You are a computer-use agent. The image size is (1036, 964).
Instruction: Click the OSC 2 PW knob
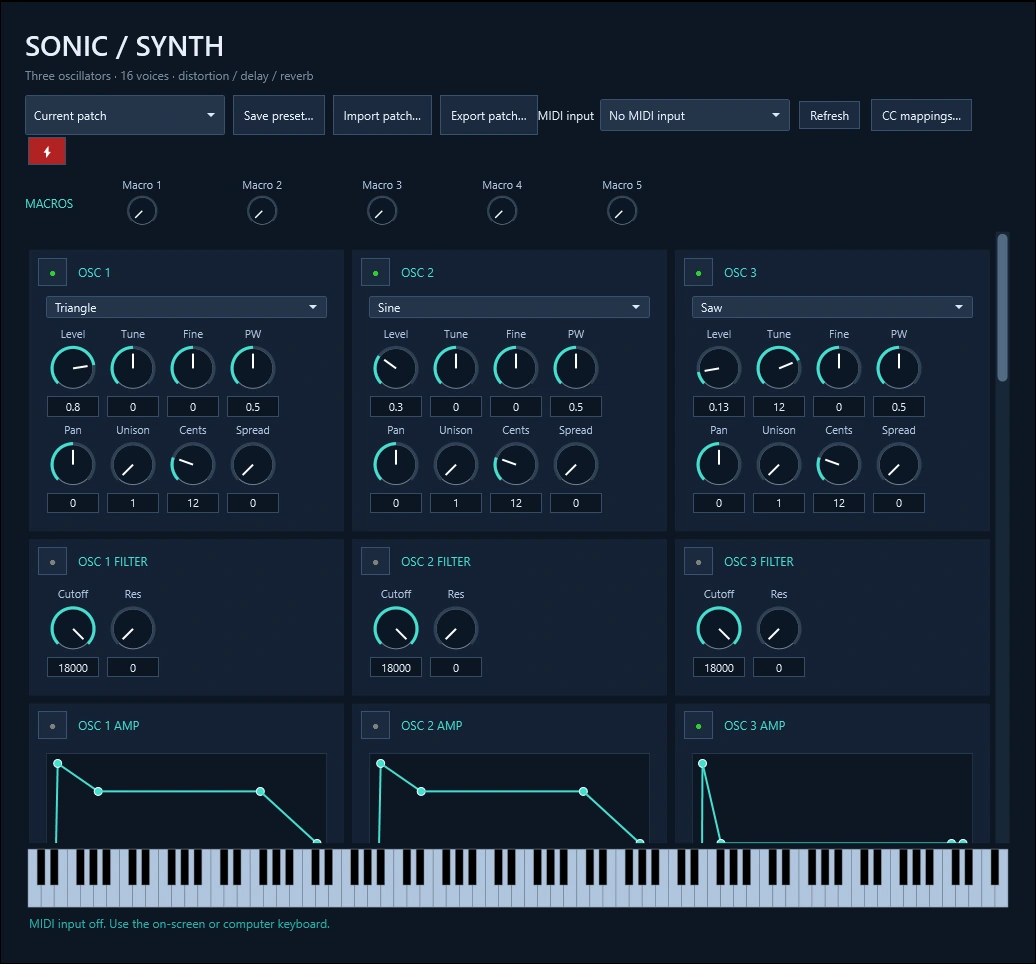click(x=575, y=368)
